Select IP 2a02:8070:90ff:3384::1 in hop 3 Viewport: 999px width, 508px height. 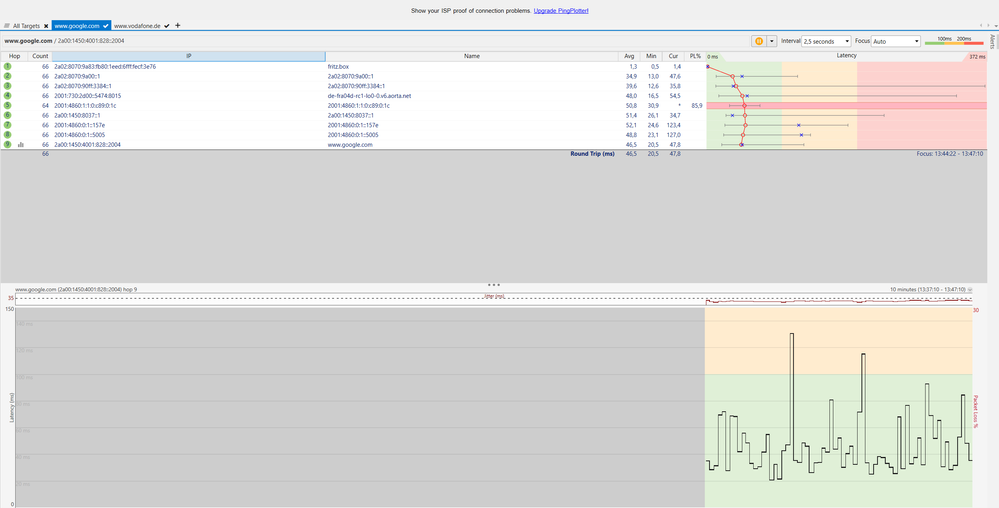pyautogui.click(x=83, y=85)
